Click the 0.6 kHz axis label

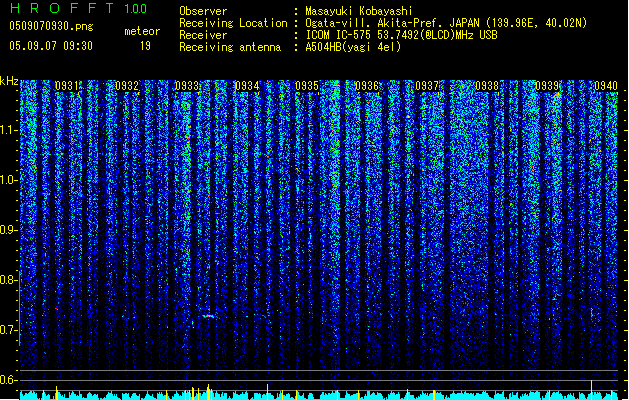pos(8,380)
